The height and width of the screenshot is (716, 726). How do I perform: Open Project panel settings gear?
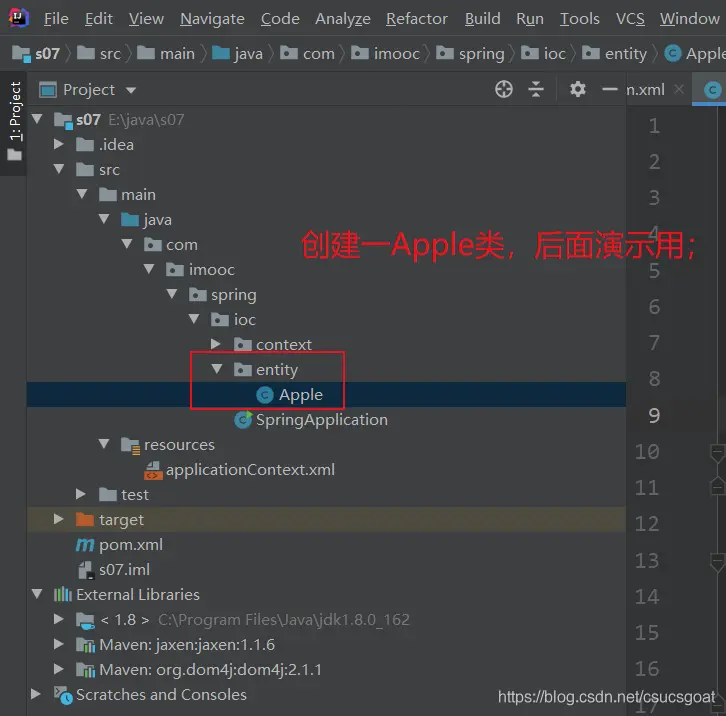pos(577,89)
